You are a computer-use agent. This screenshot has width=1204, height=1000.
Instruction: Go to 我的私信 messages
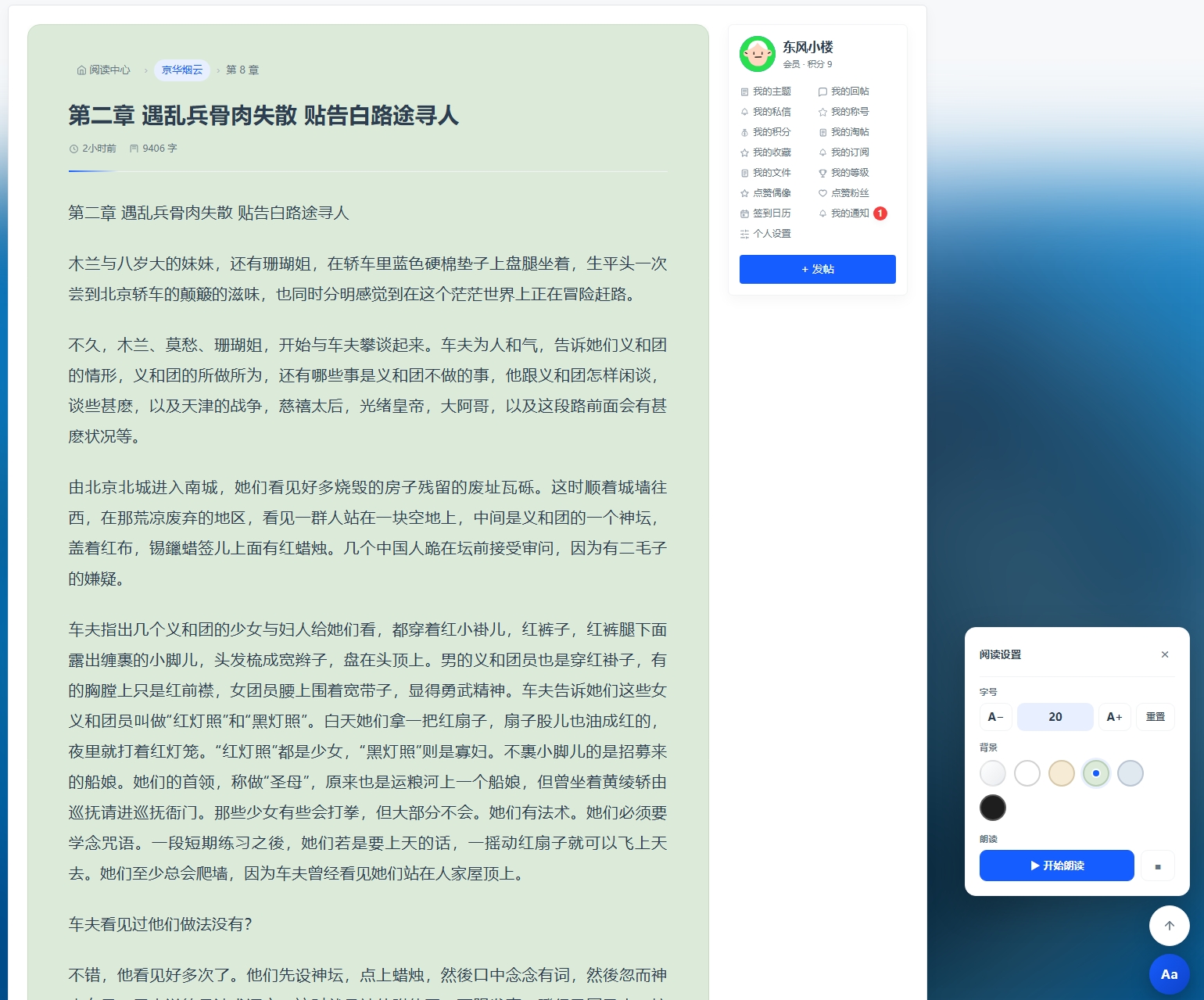click(x=766, y=112)
